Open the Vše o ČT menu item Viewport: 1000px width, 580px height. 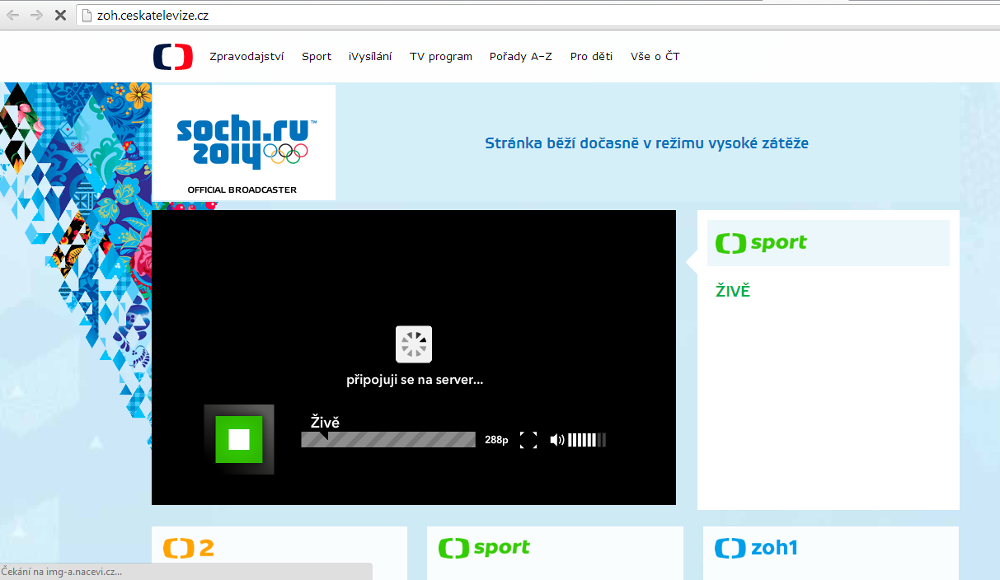point(655,56)
